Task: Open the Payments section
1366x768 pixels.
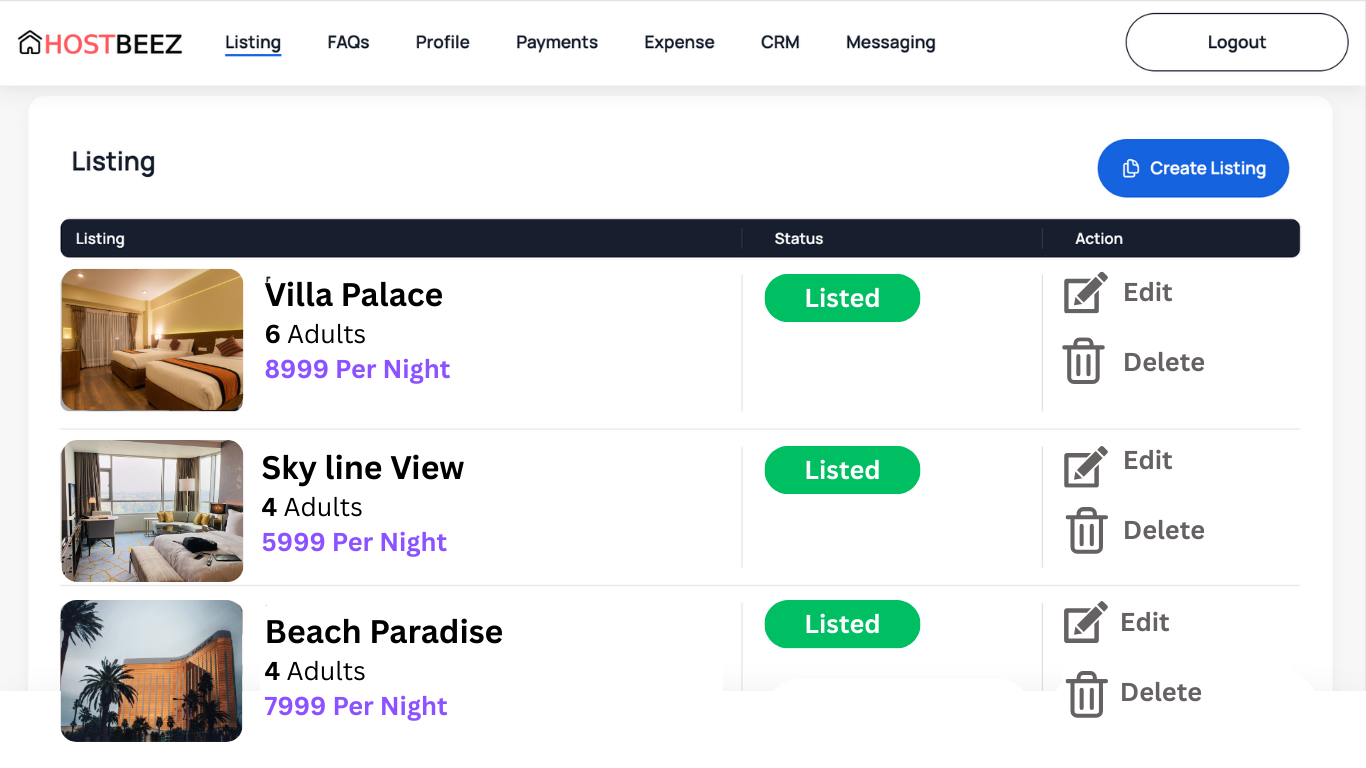Action: (556, 42)
